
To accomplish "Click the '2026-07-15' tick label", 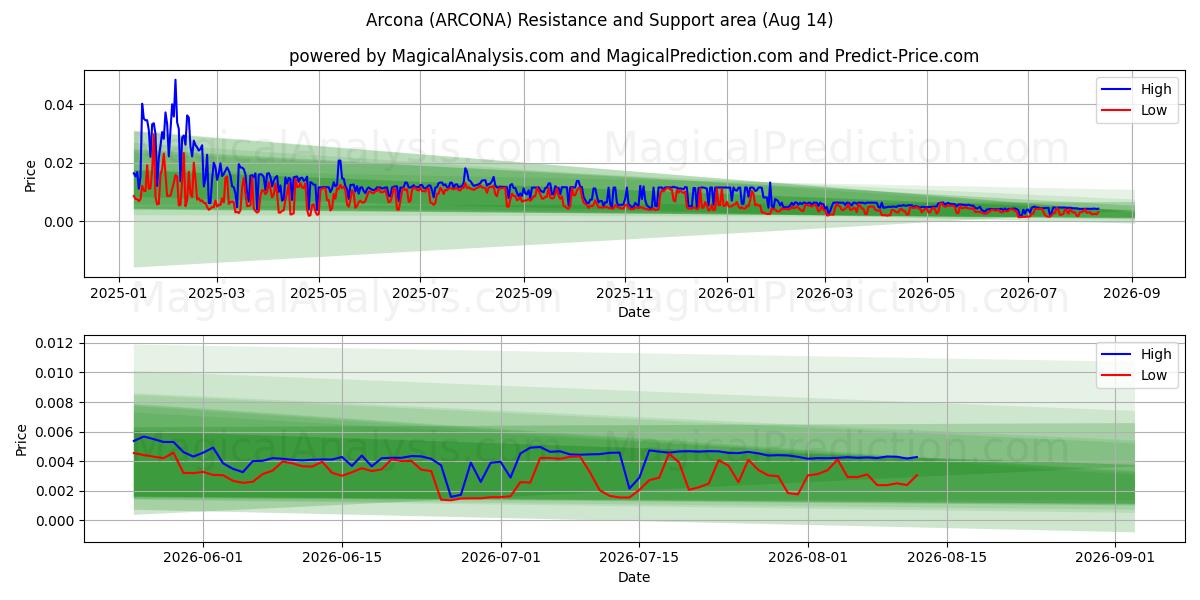I will coord(639,557).
